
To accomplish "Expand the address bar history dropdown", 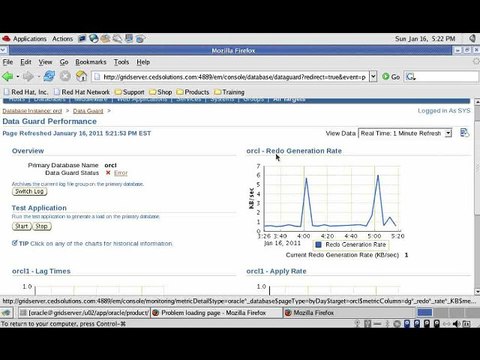I will tap(373, 77).
